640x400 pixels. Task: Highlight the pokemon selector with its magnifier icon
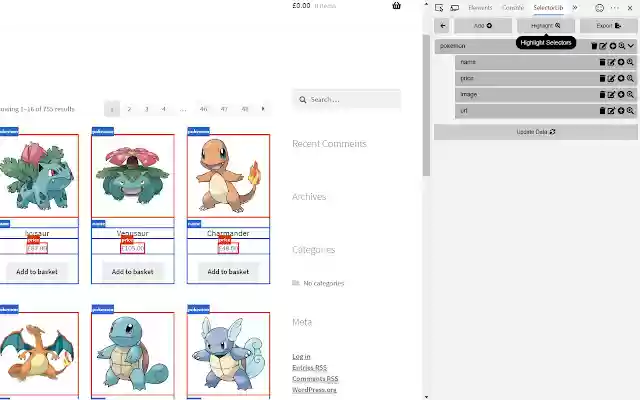(622, 46)
